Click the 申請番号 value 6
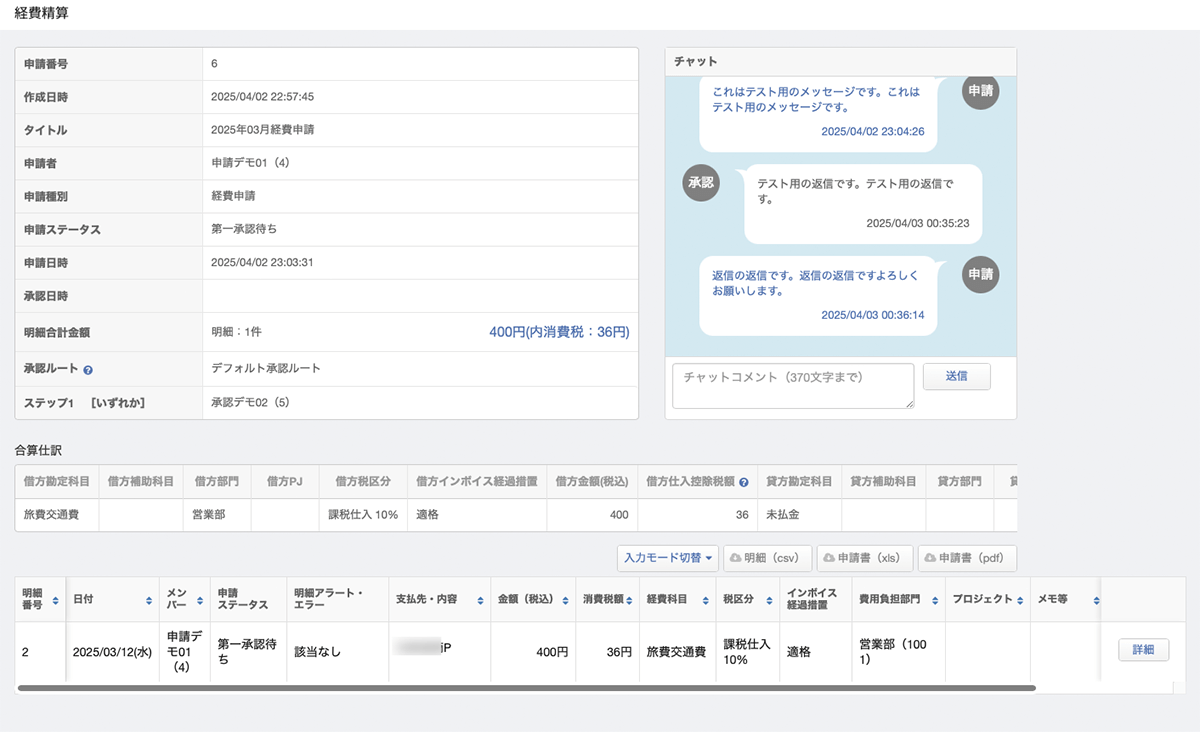This screenshot has height=732, width=1200. [214, 64]
